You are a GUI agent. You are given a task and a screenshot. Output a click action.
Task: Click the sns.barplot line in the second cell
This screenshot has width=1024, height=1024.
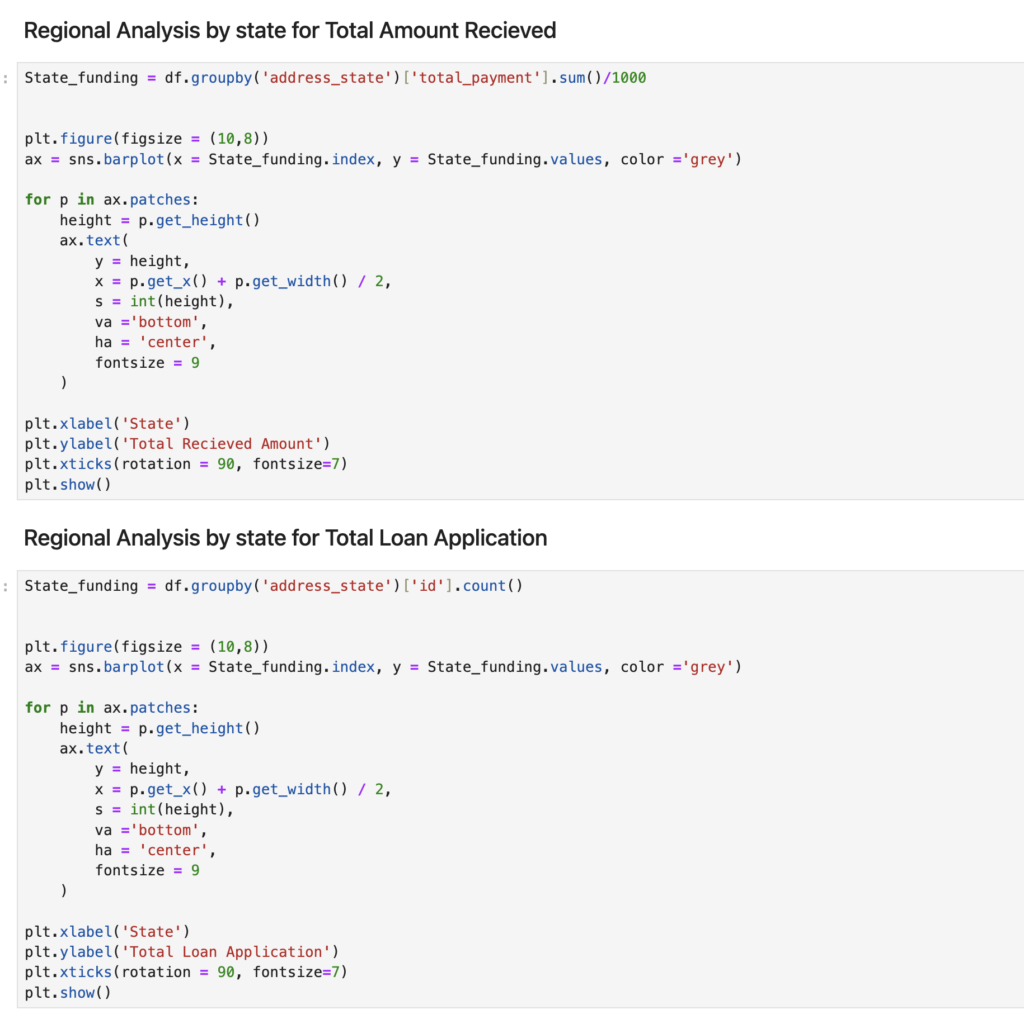pyautogui.click(x=383, y=667)
